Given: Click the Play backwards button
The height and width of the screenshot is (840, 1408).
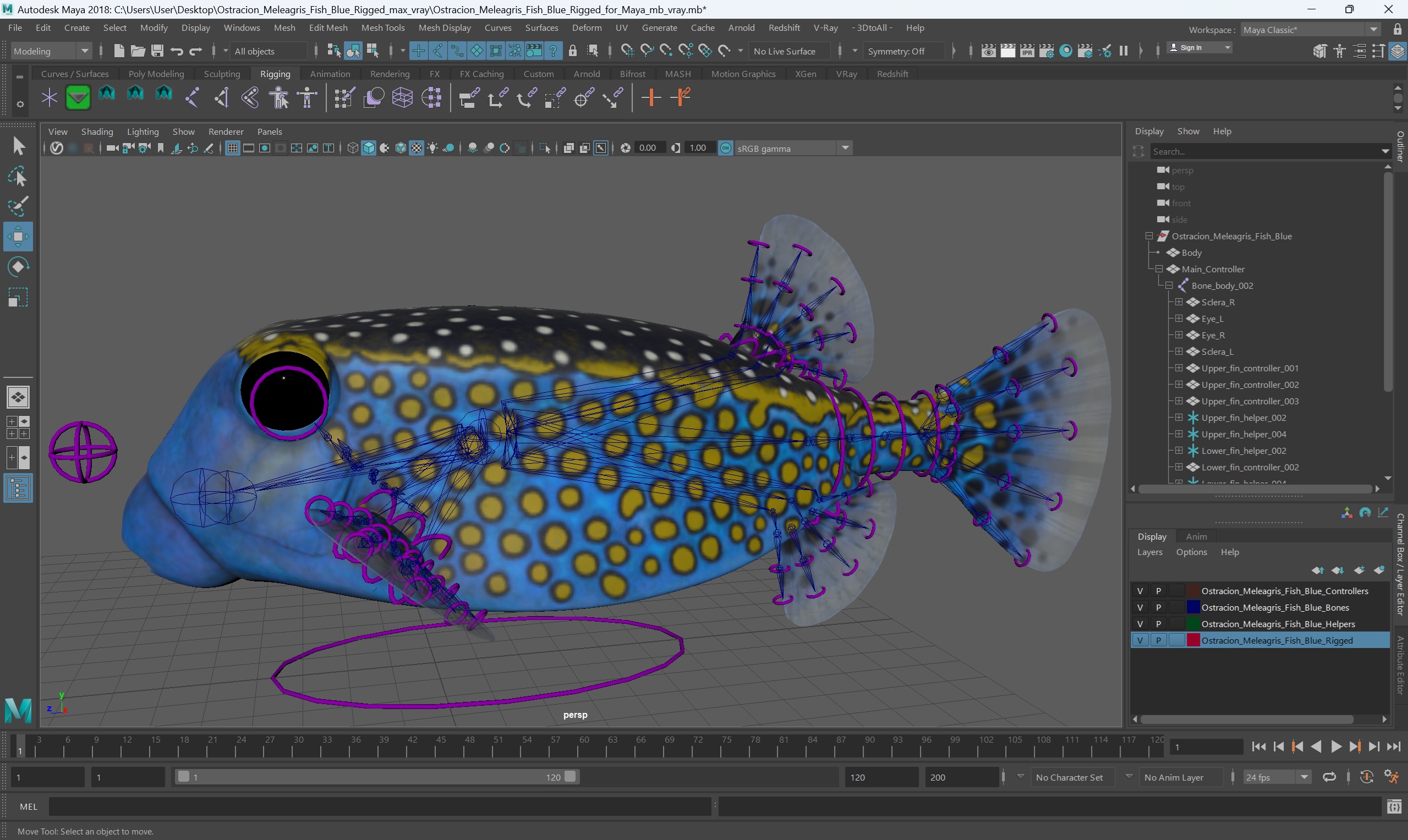Looking at the screenshot, I should [1316, 747].
